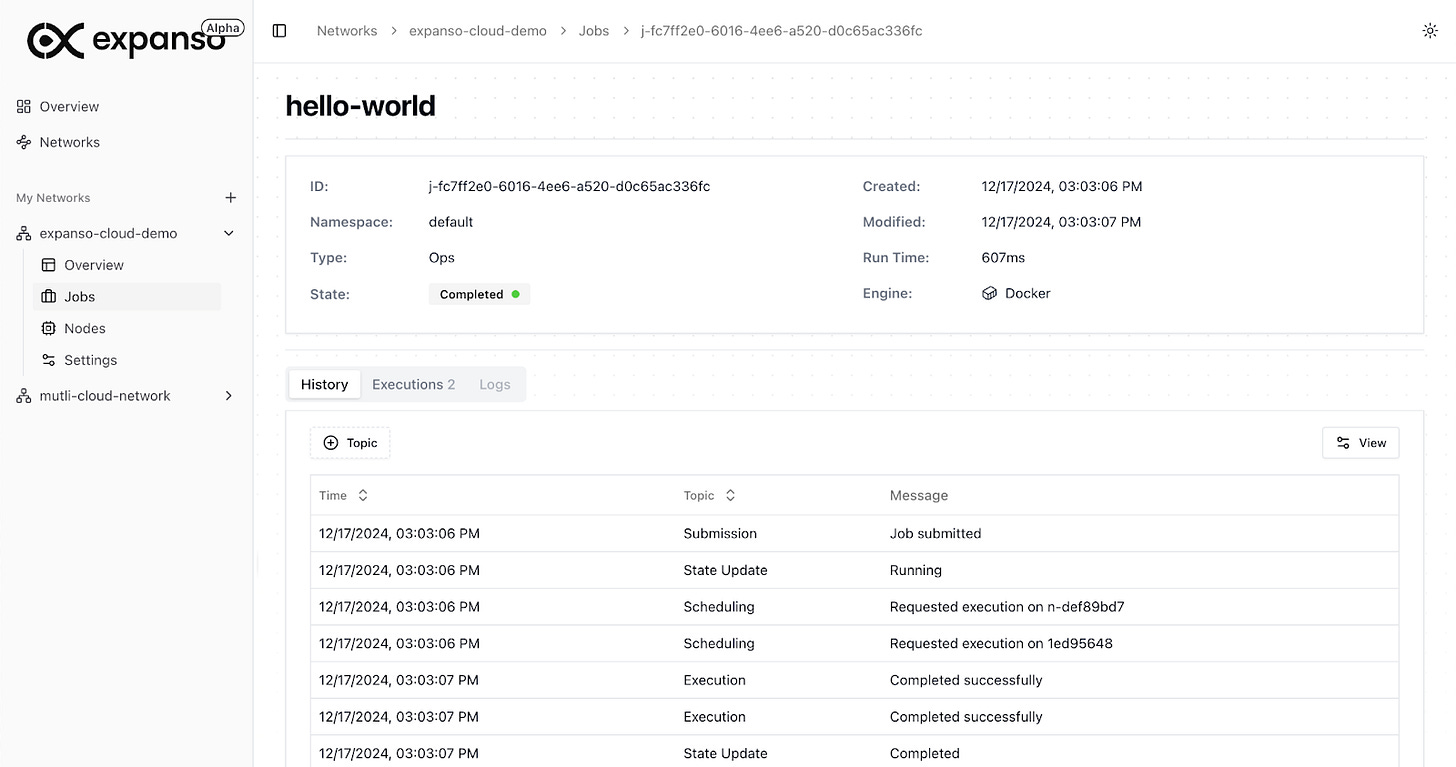Screen dimensions: 1456x767
Task: Select the History tab
Action: pos(325,384)
